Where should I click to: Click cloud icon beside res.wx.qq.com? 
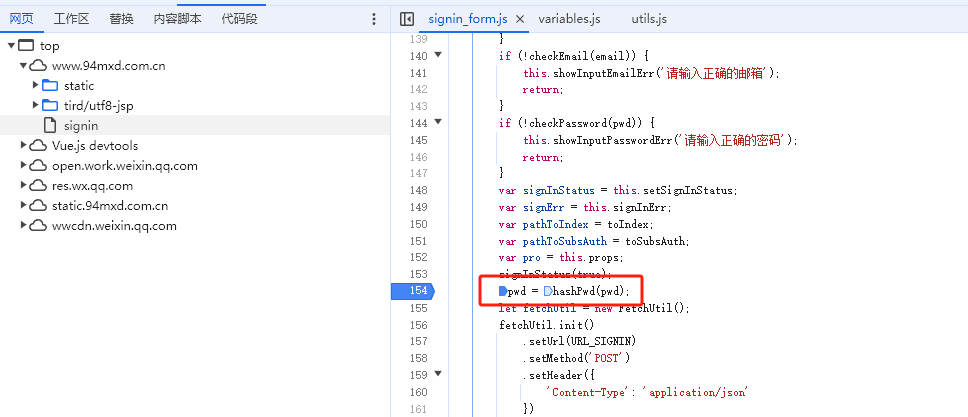[38, 185]
